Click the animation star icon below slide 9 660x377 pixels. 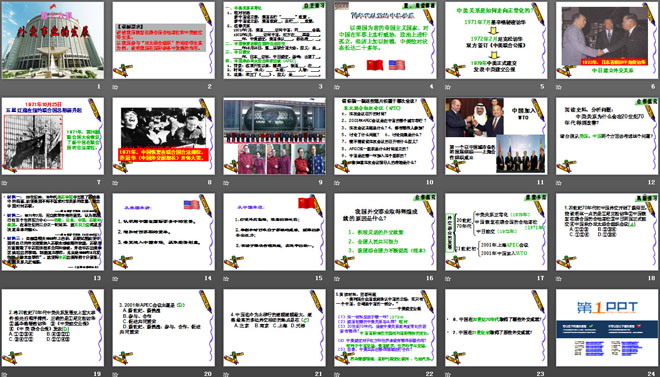(x=226, y=183)
